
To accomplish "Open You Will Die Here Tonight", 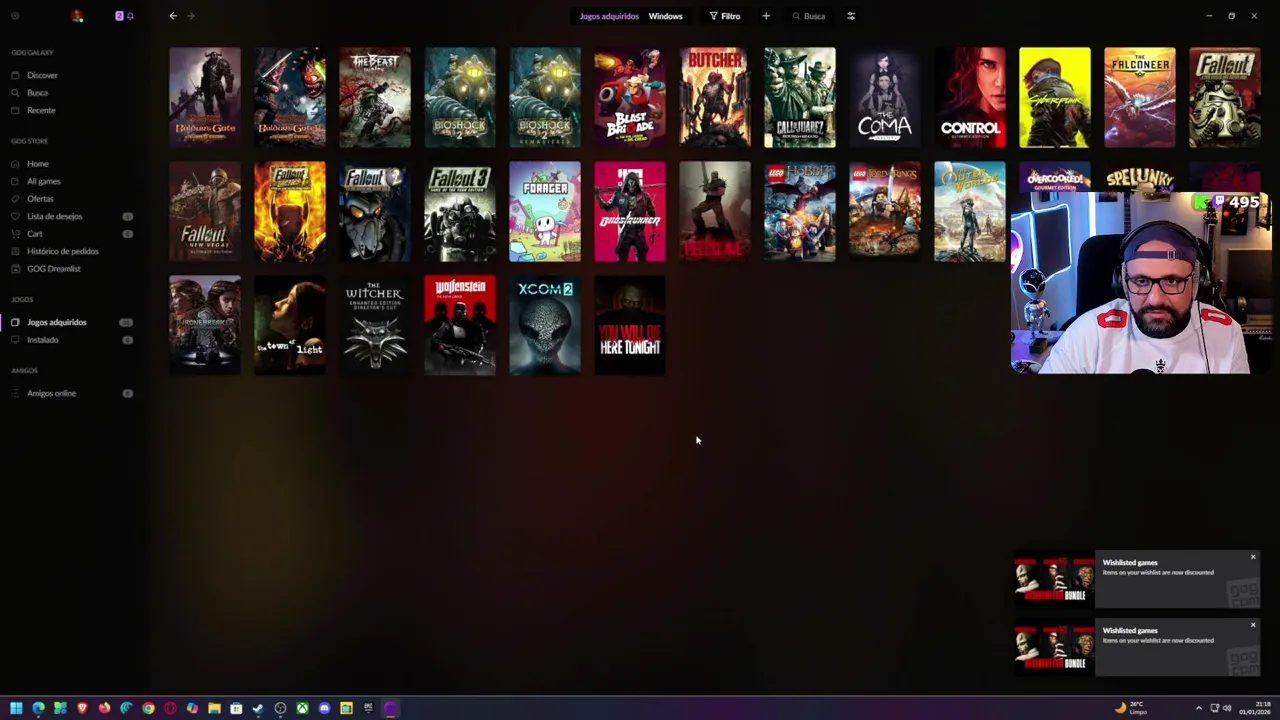I will click(x=630, y=325).
